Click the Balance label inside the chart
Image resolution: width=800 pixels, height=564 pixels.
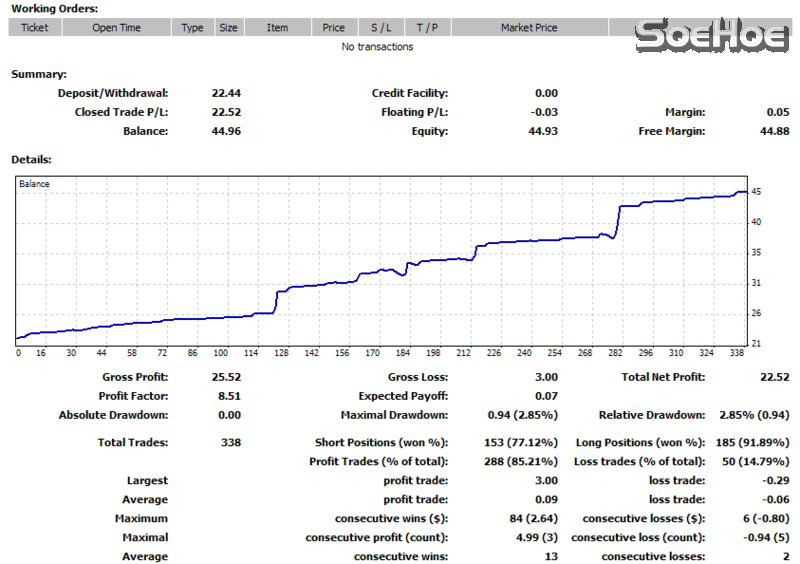tap(34, 184)
